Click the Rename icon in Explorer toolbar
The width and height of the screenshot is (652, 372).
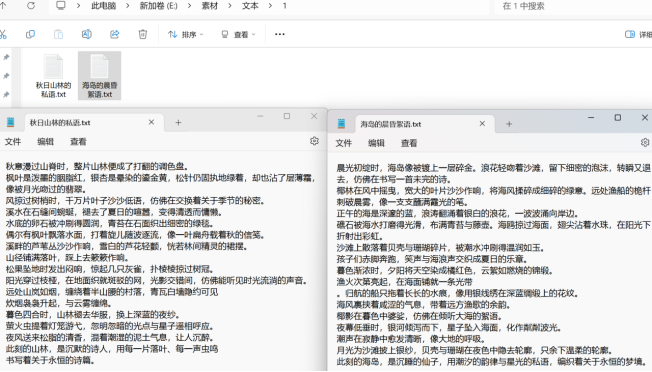[x=86, y=34]
